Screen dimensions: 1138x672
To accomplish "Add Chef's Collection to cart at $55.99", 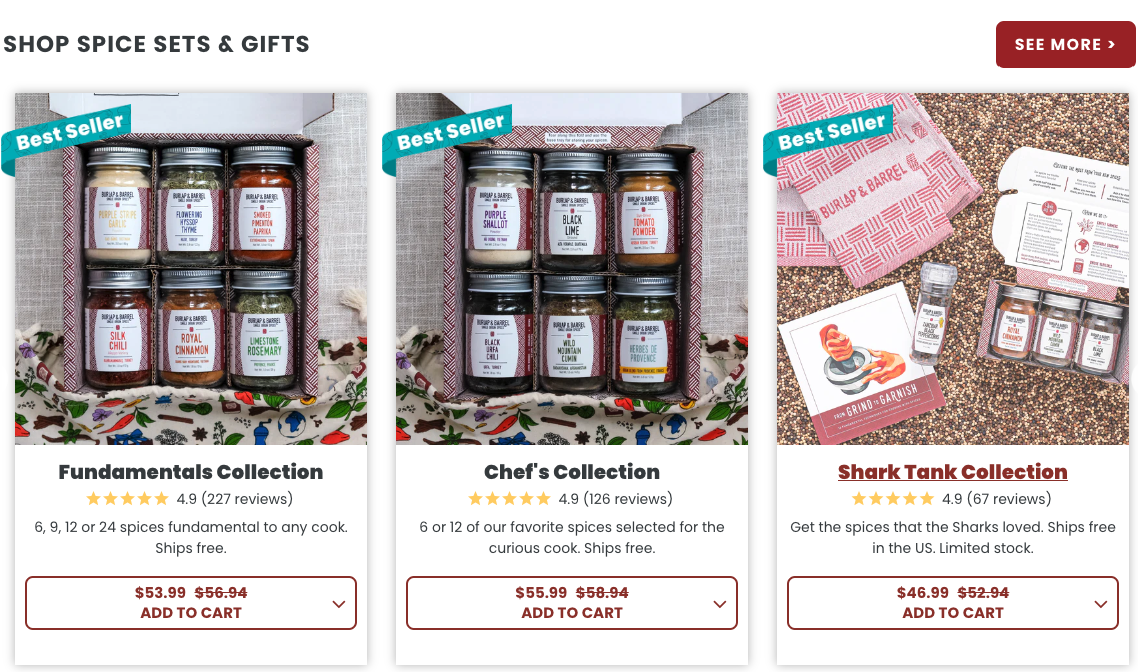I will point(572,603).
